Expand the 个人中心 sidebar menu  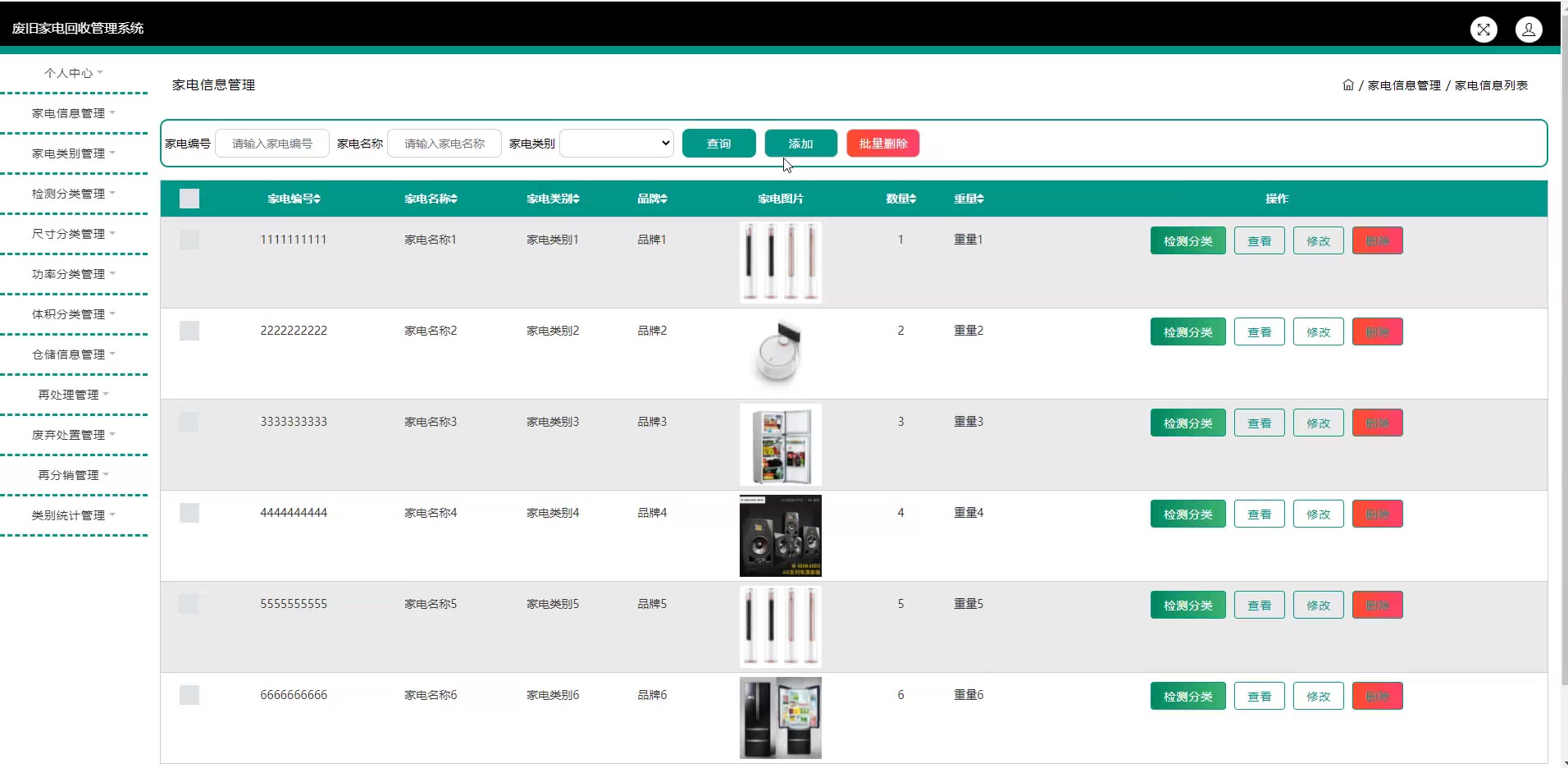point(73,73)
